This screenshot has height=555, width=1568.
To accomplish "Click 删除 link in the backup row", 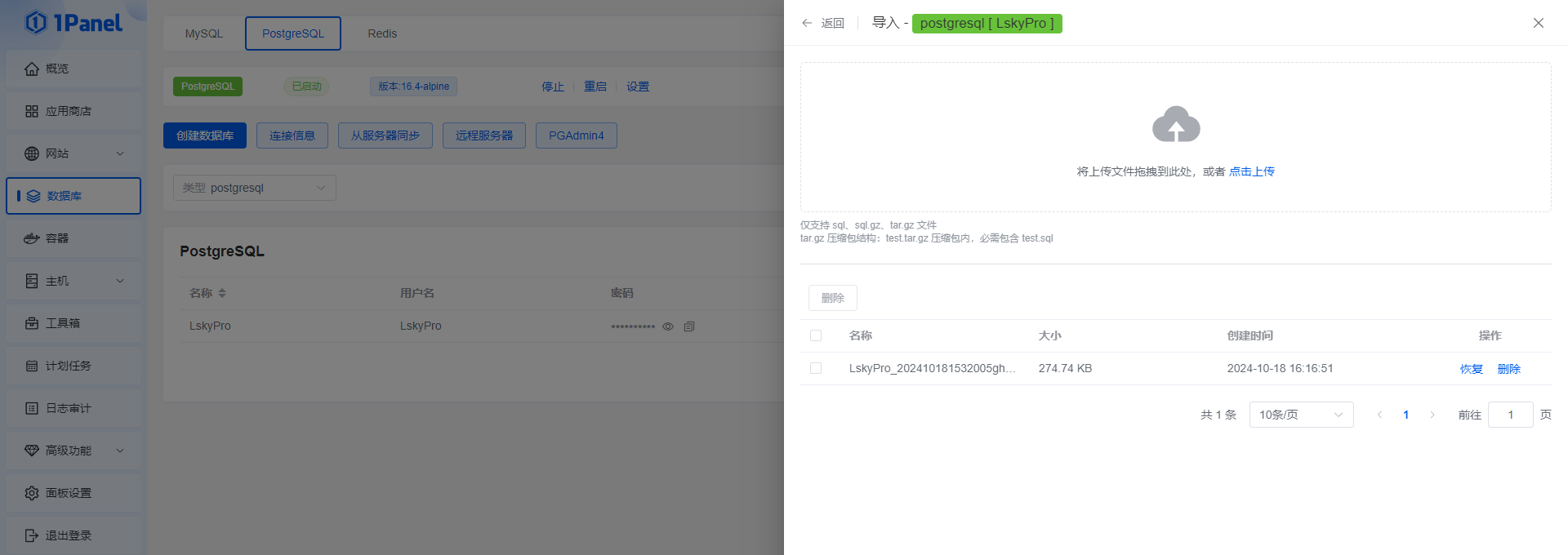I will [x=1509, y=369].
